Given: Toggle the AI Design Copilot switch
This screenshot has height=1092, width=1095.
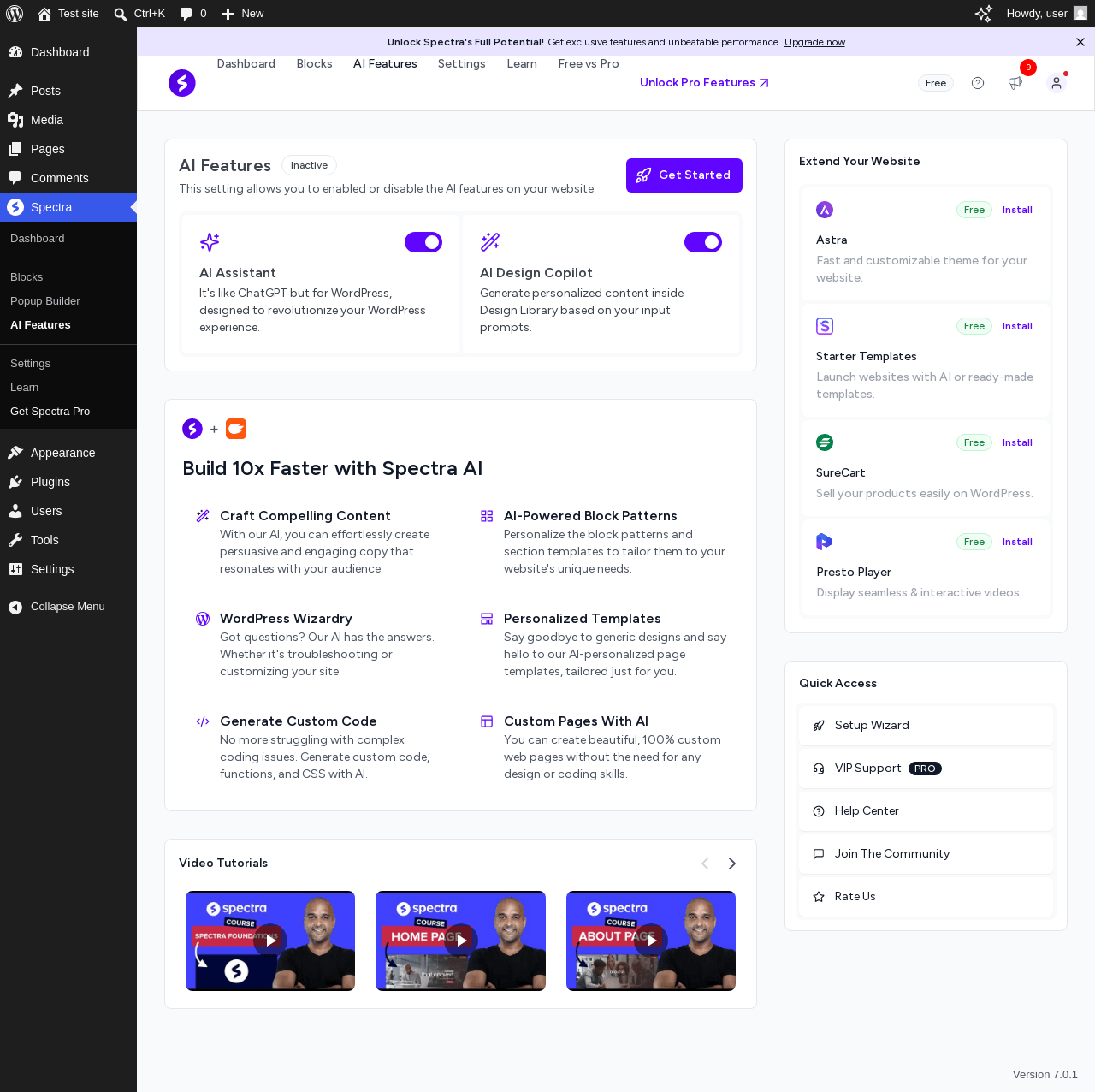Looking at the screenshot, I should [x=703, y=242].
